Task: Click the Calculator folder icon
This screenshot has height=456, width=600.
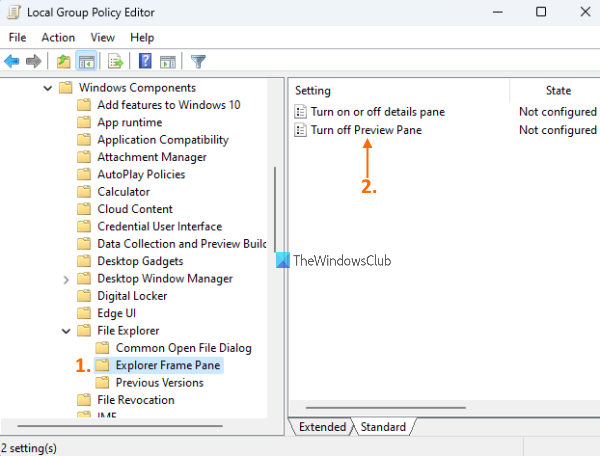Action: [x=84, y=192]
